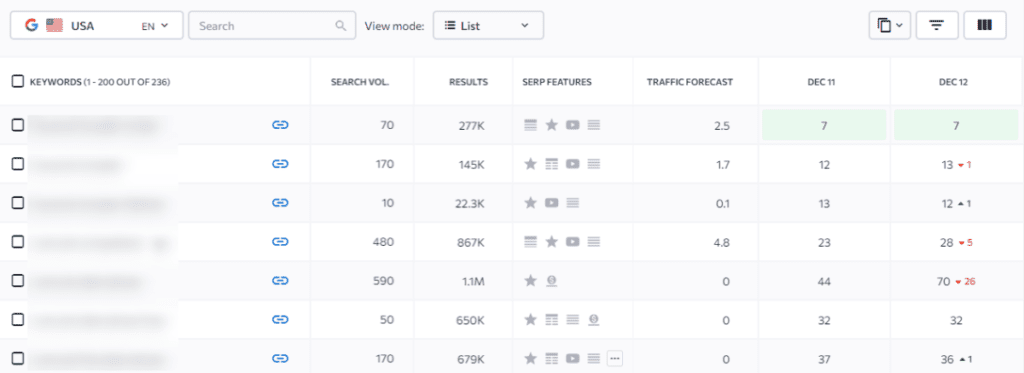Check the box for the 867K results row

point(18,242)
